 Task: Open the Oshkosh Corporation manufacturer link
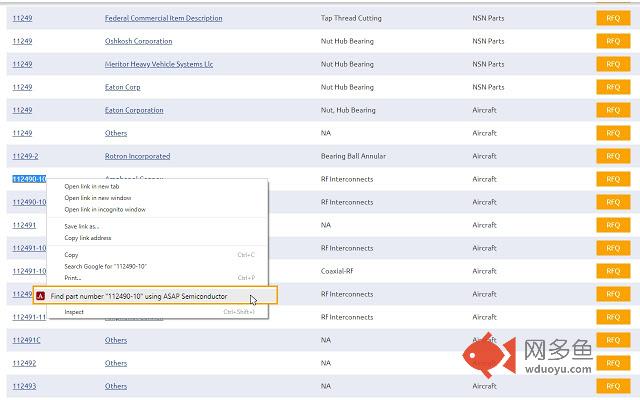(x=138, y=41)
